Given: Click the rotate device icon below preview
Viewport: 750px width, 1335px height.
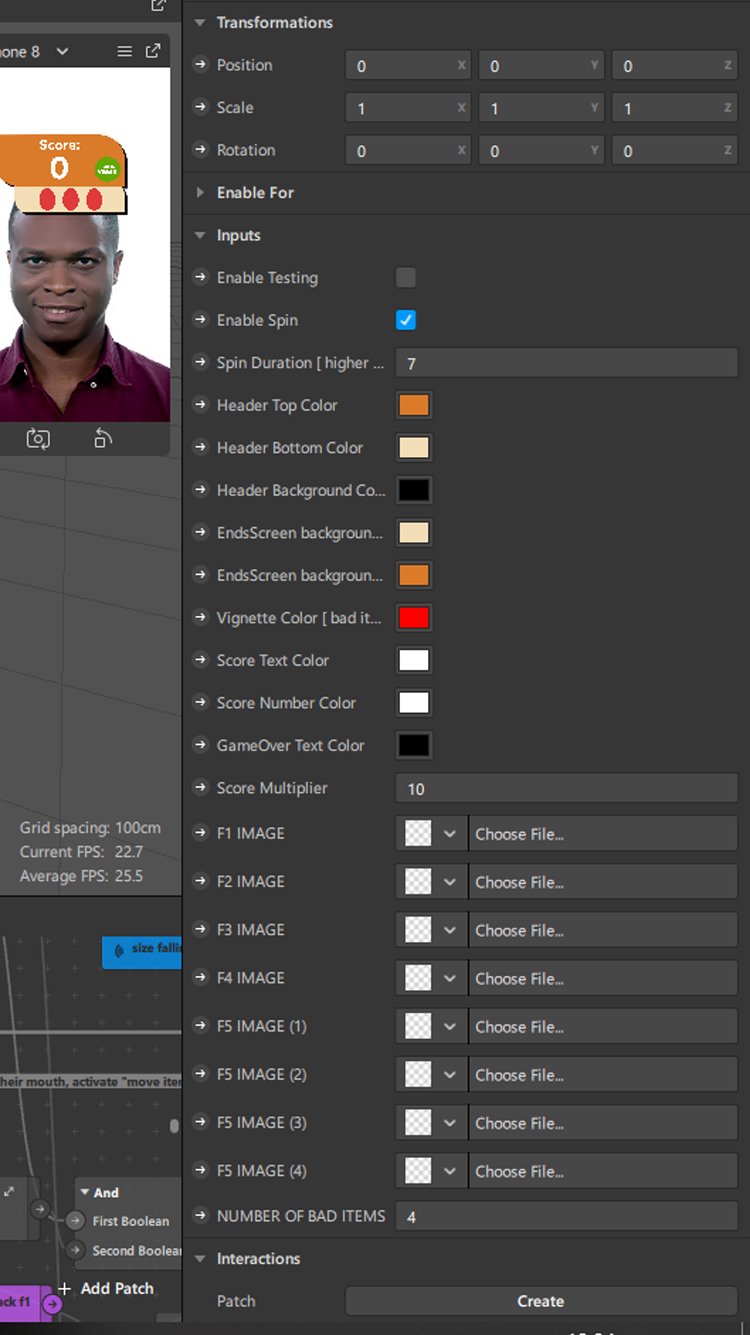Looking at the screenshot, I should pyautogui.click(x=103, y=438).
